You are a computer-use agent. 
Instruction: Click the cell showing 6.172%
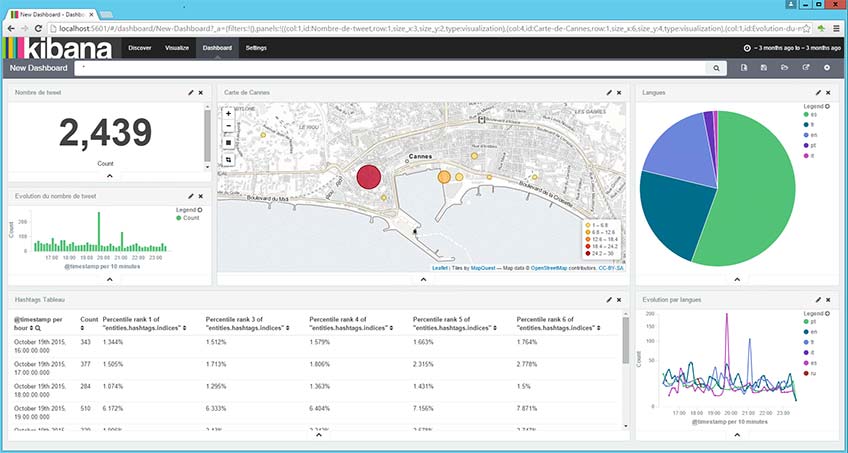point(113,409)
